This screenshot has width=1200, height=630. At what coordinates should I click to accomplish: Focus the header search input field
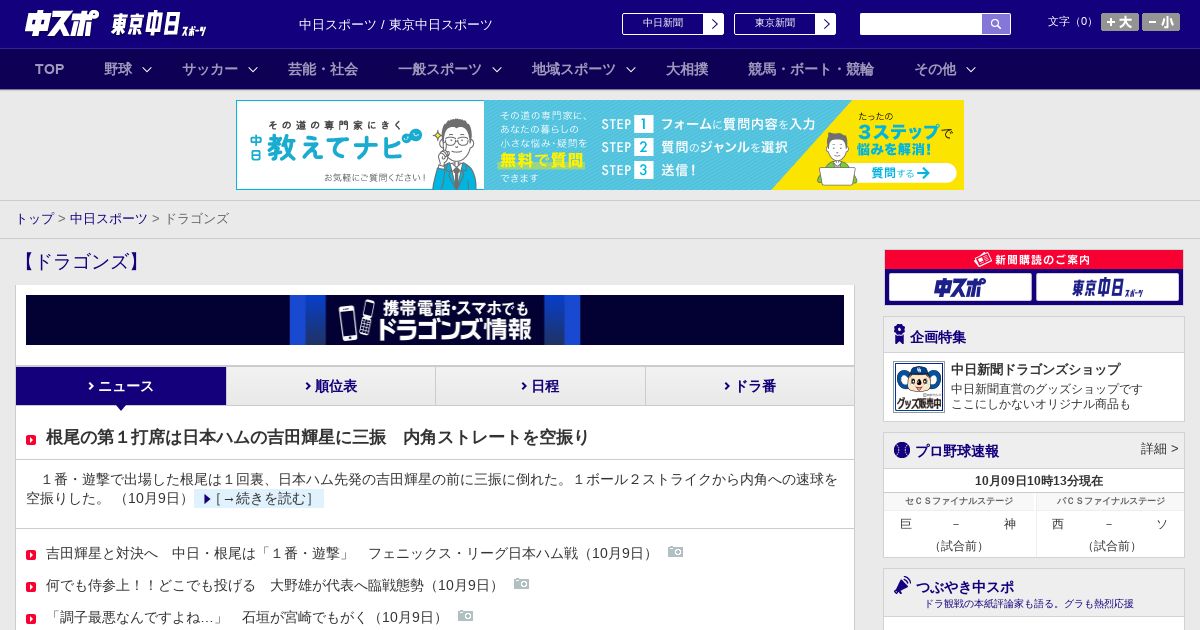click(921, 24)
